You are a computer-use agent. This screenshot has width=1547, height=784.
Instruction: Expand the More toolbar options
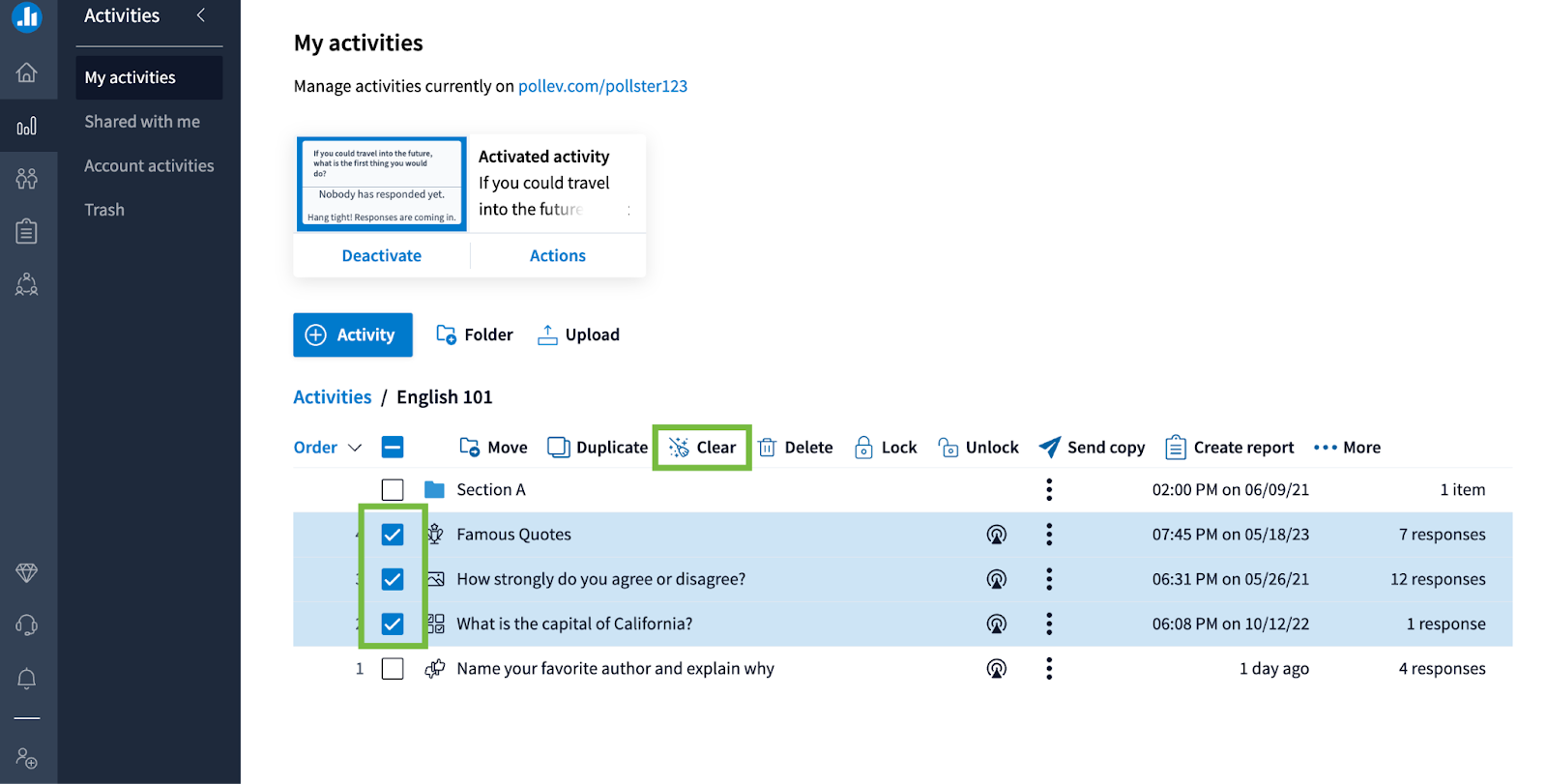[x=1347, y=448]
